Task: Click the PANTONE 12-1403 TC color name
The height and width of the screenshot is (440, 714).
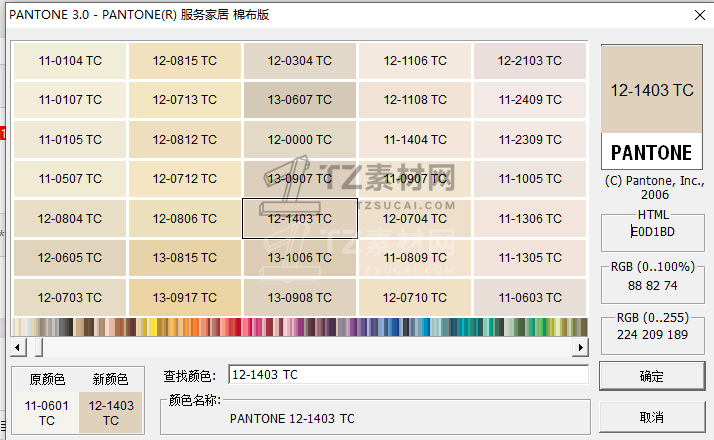Action: coord(292,419)
